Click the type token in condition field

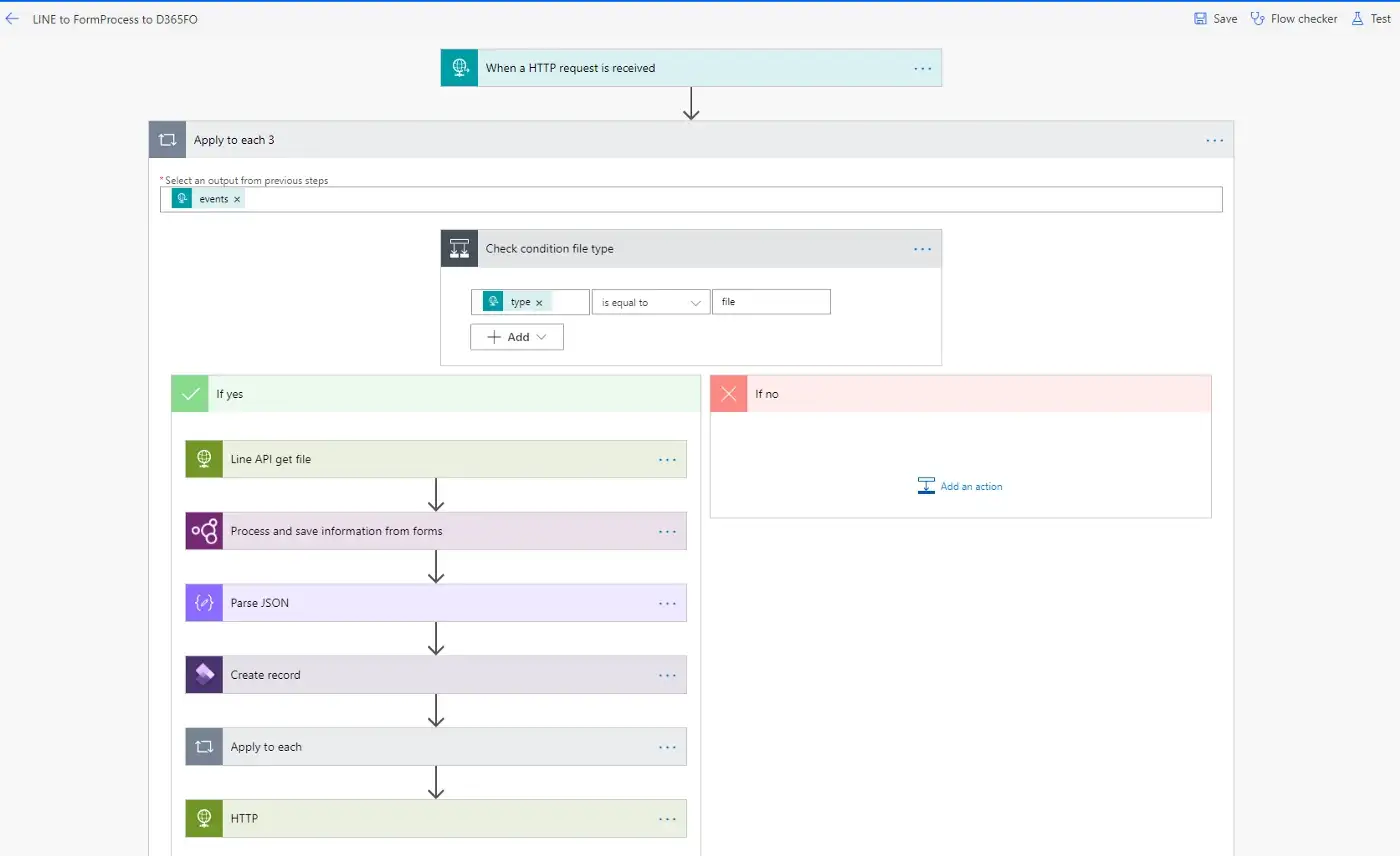click(516, 302)
